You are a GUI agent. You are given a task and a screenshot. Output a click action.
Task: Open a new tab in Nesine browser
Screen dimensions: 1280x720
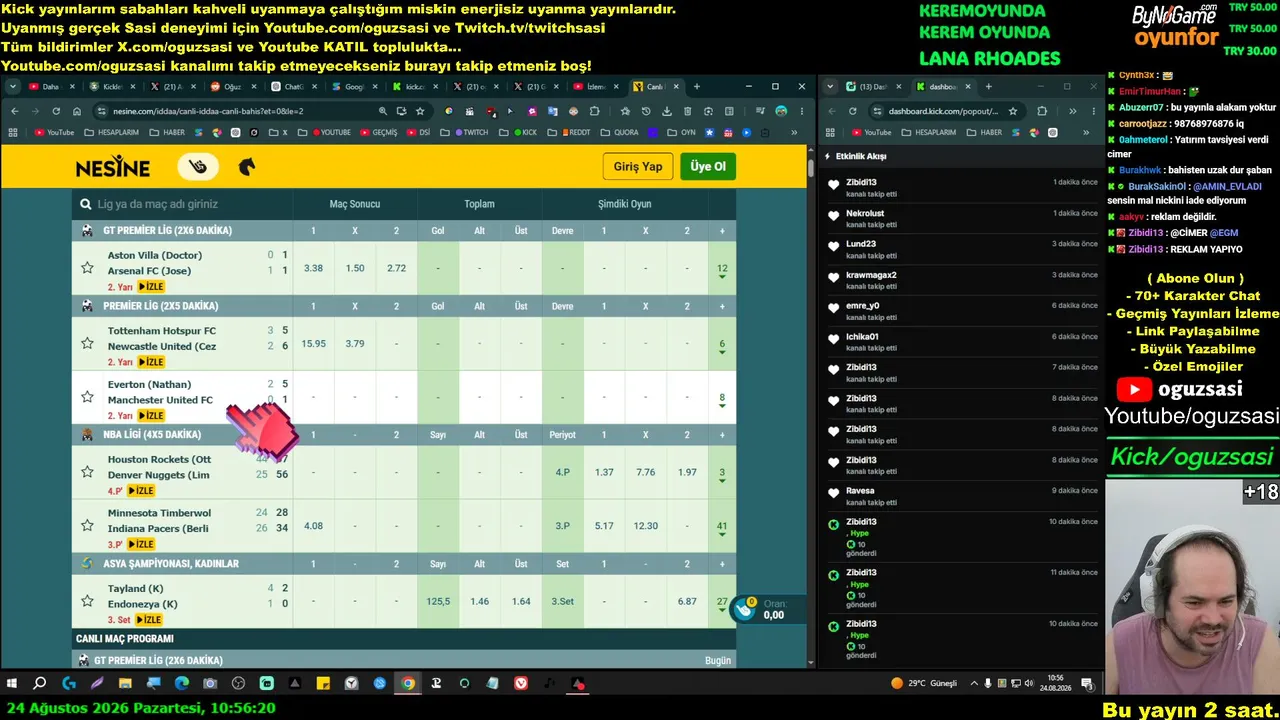tap(697, 87)
